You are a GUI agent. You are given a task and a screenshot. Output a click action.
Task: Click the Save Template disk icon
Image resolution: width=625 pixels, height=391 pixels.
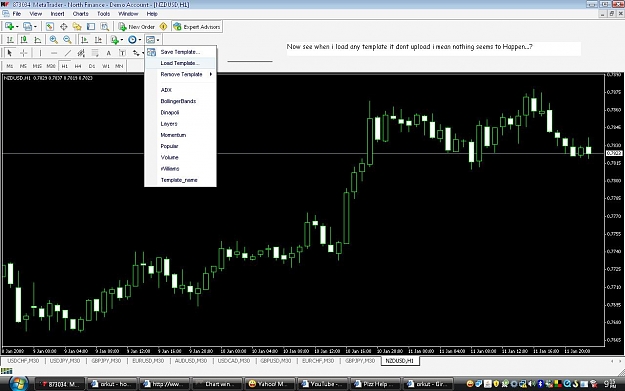pyautogui.click(x=151, y=52)
